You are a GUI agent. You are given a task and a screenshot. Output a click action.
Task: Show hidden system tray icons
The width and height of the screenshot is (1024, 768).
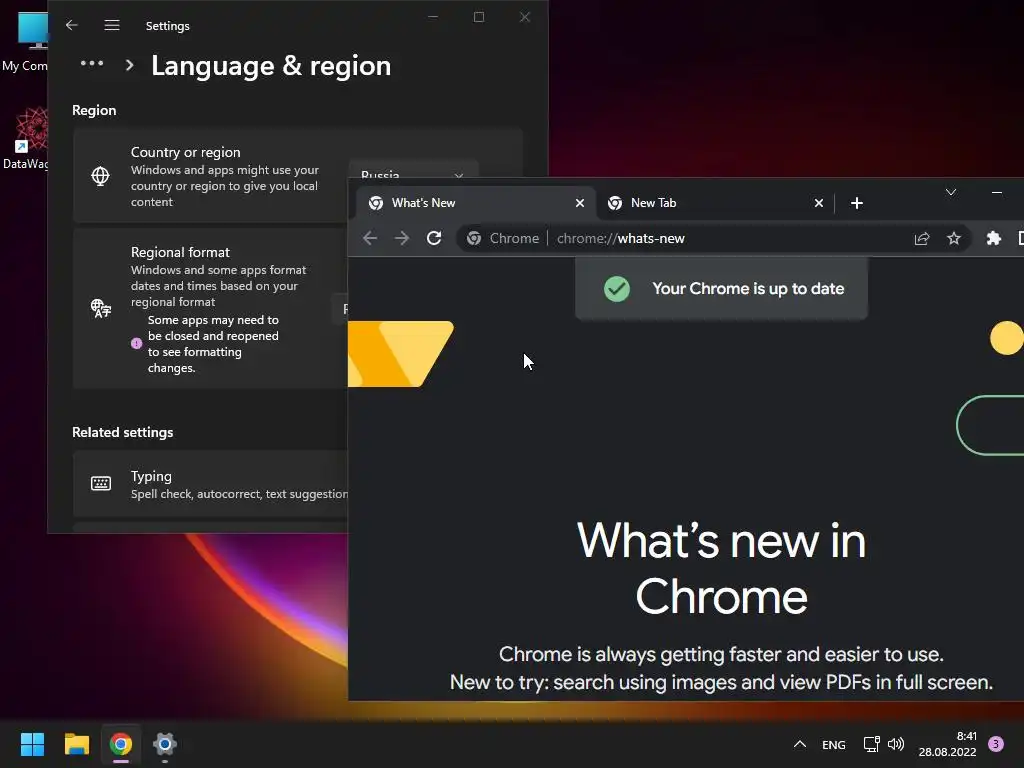pyautogui.click(x=799, y=744)
